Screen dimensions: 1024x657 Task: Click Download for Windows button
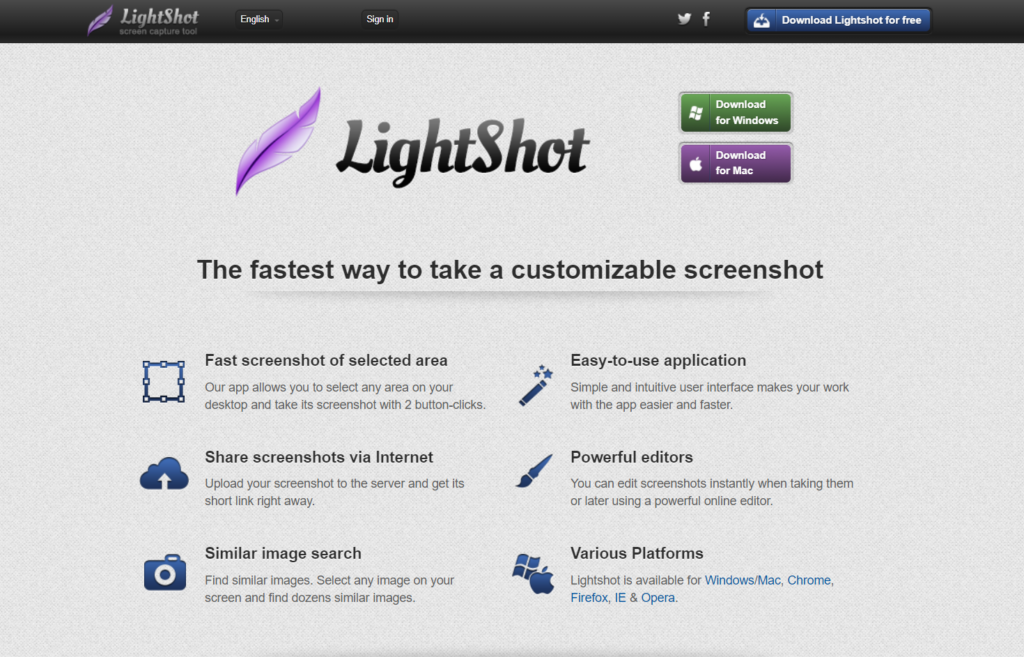pyautogui.click(x=735, y=112)
